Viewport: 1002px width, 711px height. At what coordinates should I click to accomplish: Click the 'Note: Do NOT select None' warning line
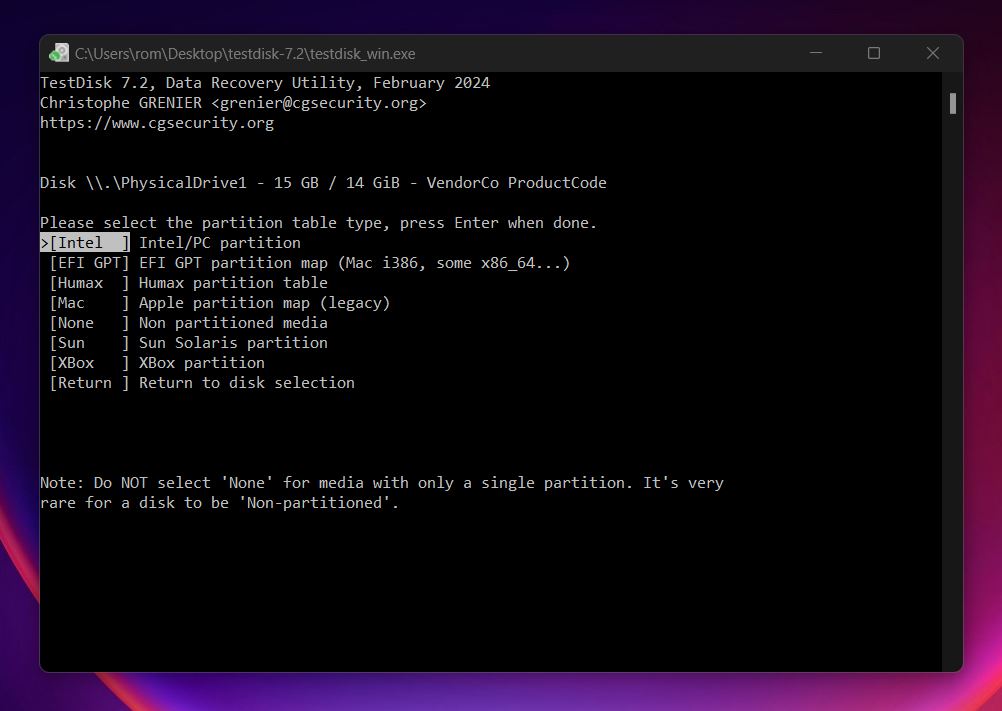click(382, 483)
